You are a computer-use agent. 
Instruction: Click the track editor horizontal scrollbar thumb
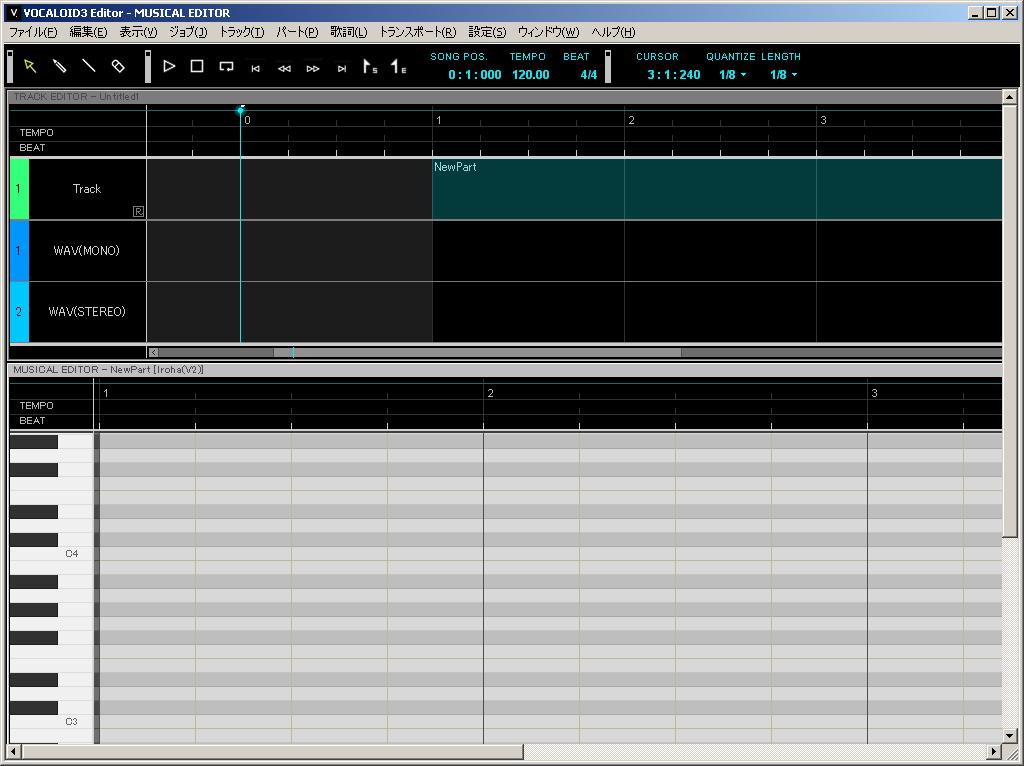[477, 353]
